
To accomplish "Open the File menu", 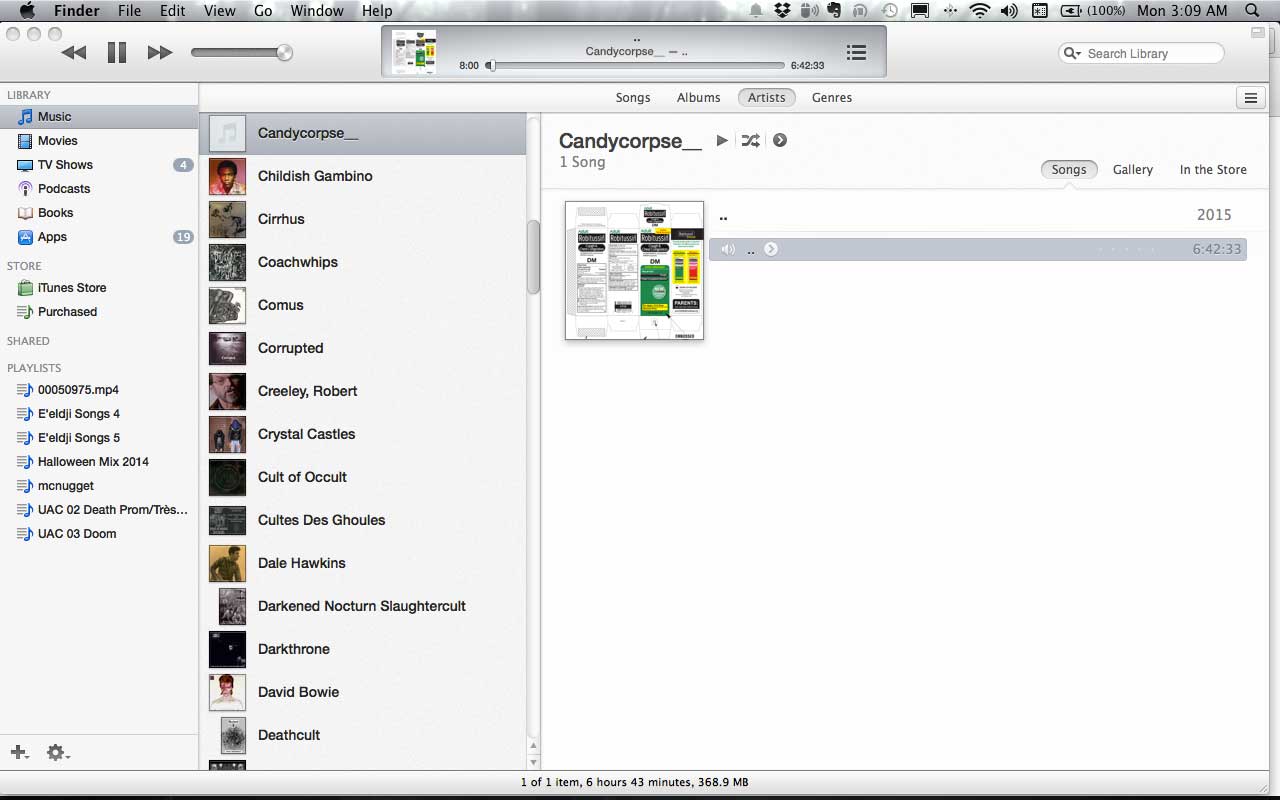I will pyautogui.click(x=129, y=11).
